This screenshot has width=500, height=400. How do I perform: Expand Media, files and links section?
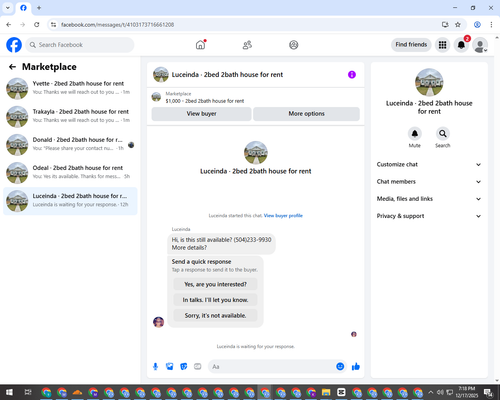point(429,199)
